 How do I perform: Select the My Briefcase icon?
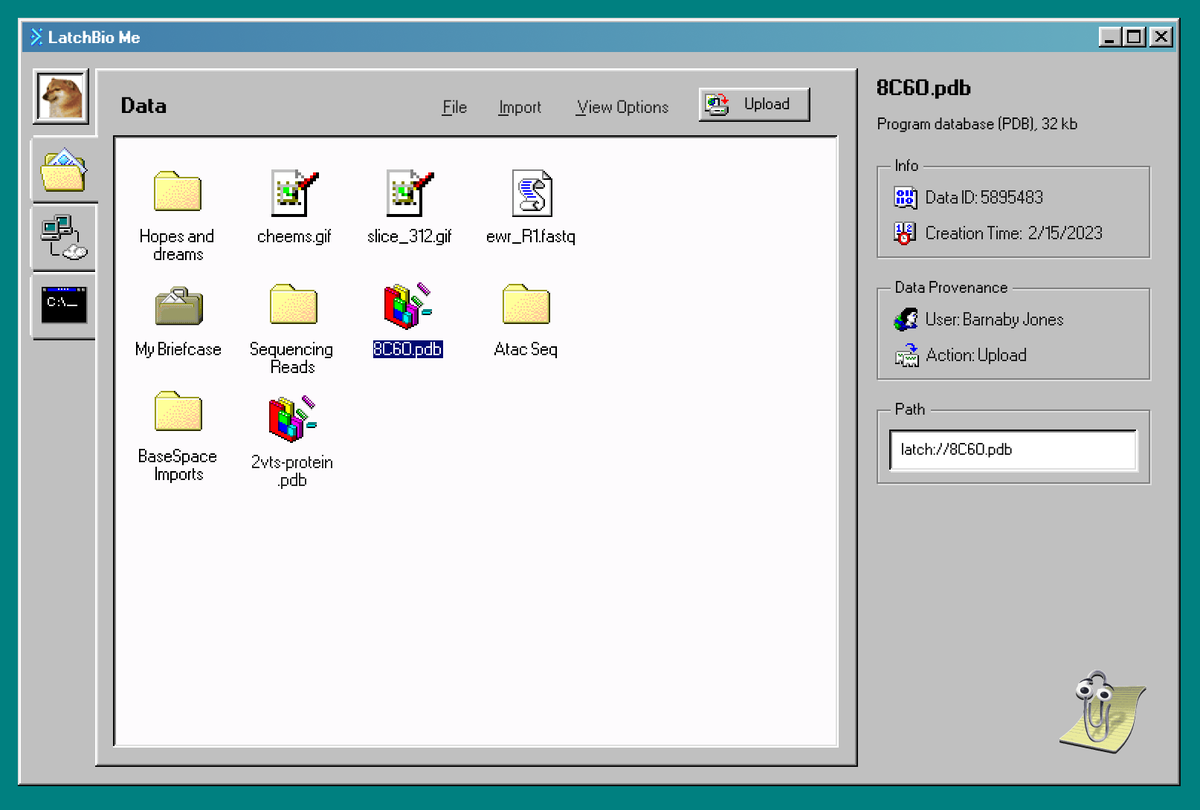click(x=178, y=306)
